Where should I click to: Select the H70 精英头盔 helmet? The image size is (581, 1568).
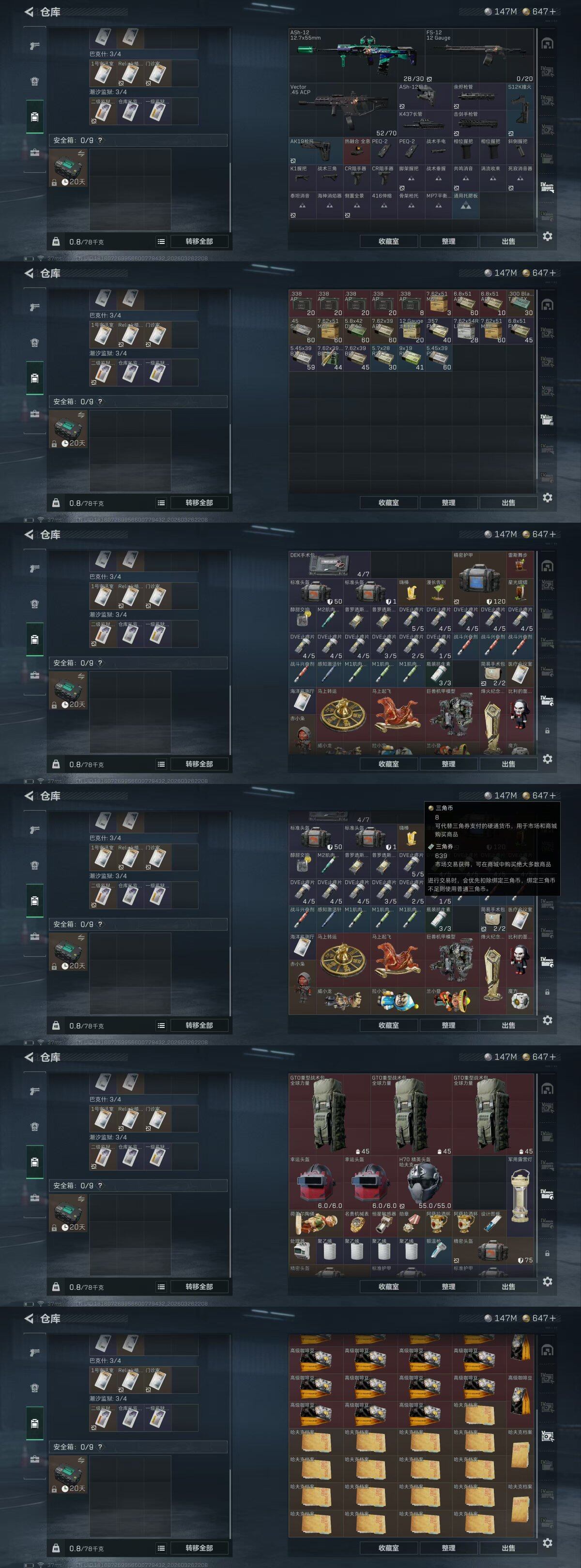[425, 1183]
